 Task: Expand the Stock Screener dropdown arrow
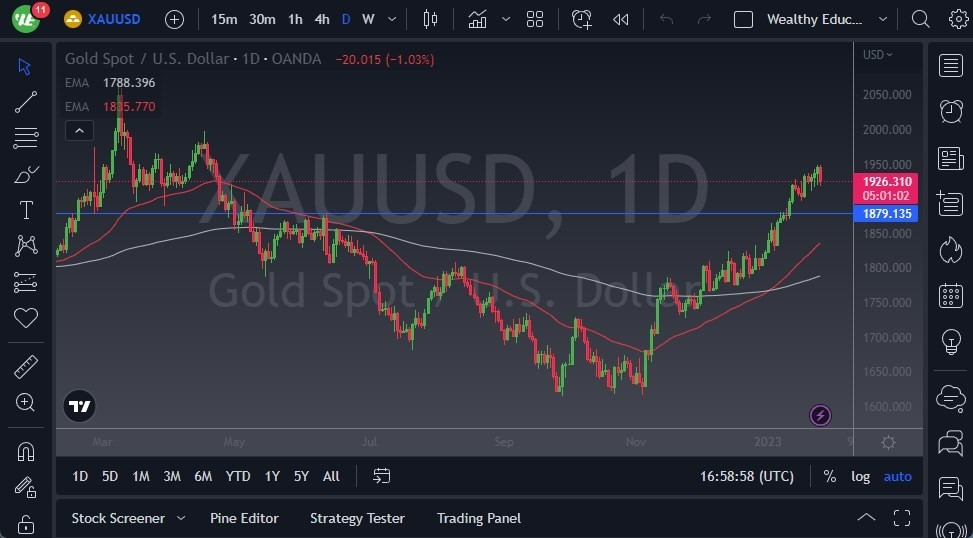181,518
